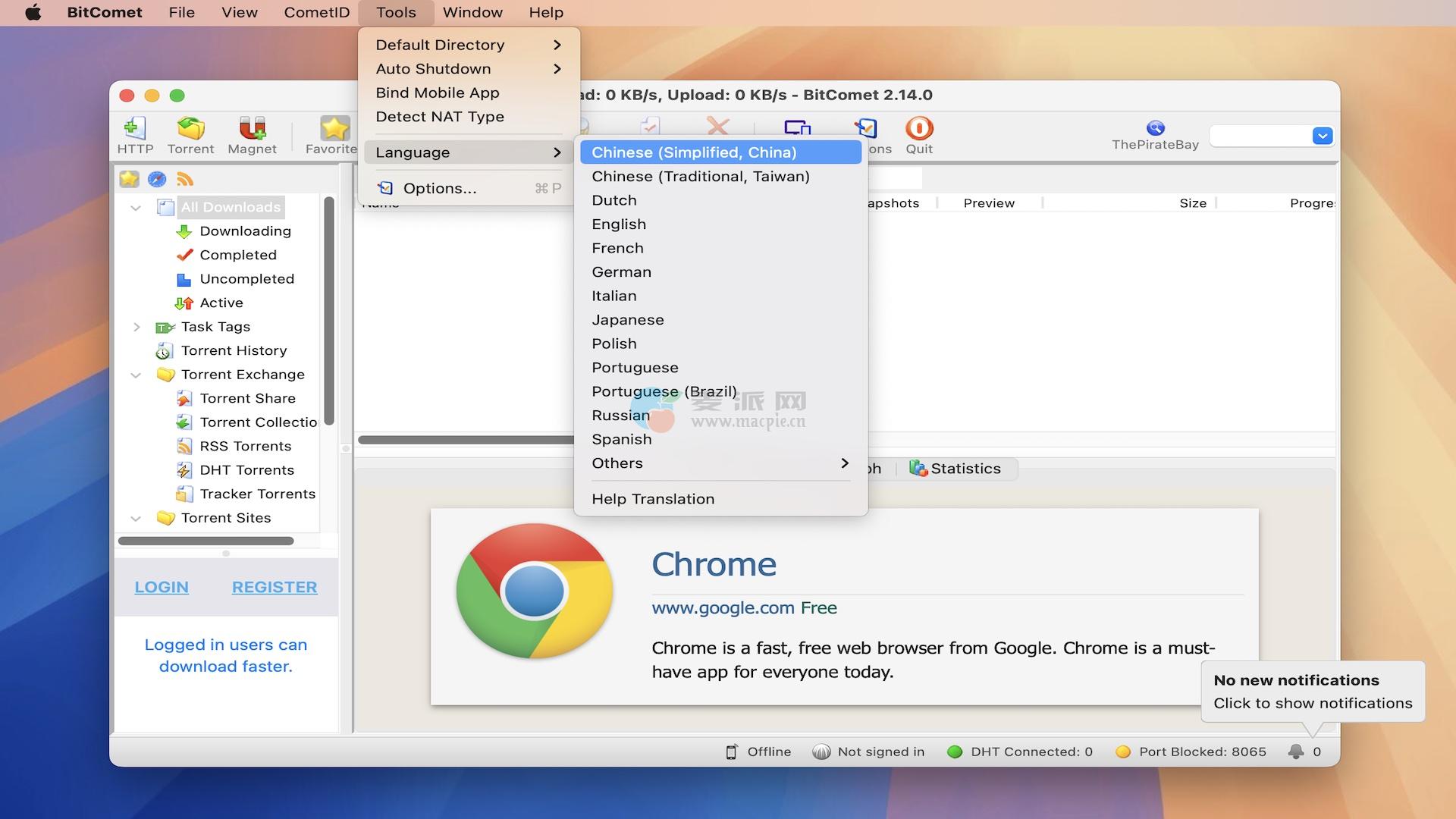The width and height of the screenshot is (1456, 819).
Task: Collapse the Torrent Exchange tree node
Action: [136, 375]
